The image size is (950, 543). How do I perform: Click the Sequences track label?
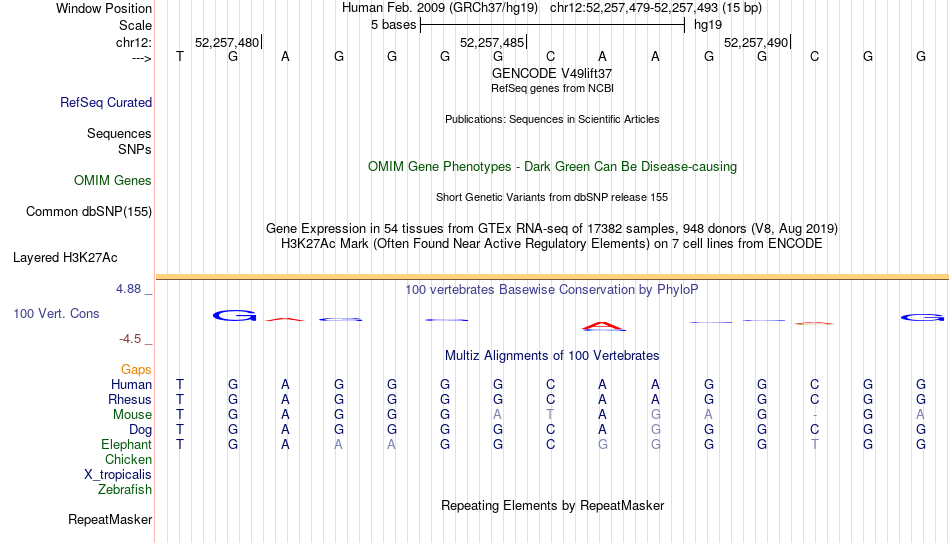[x=119, y=133]
